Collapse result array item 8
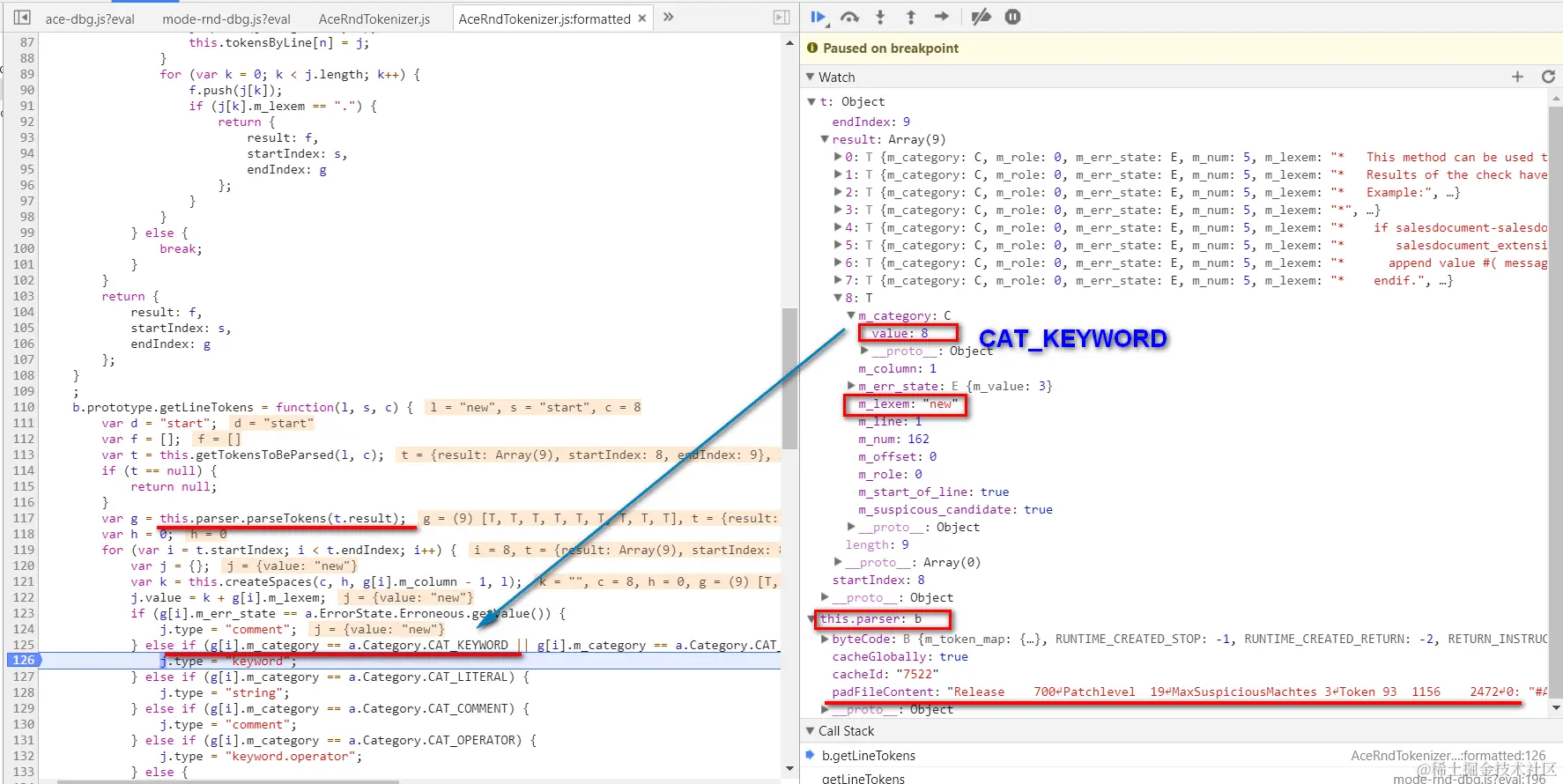 pos(838,298)
